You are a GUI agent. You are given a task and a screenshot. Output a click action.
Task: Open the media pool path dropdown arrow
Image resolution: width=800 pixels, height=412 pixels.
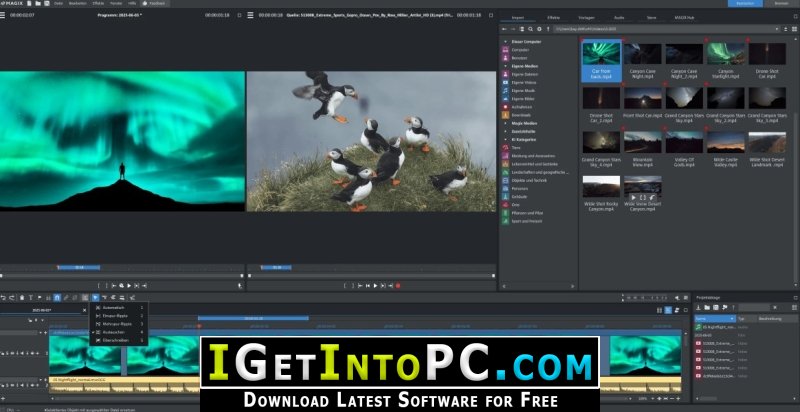click(x=778, y=30)
